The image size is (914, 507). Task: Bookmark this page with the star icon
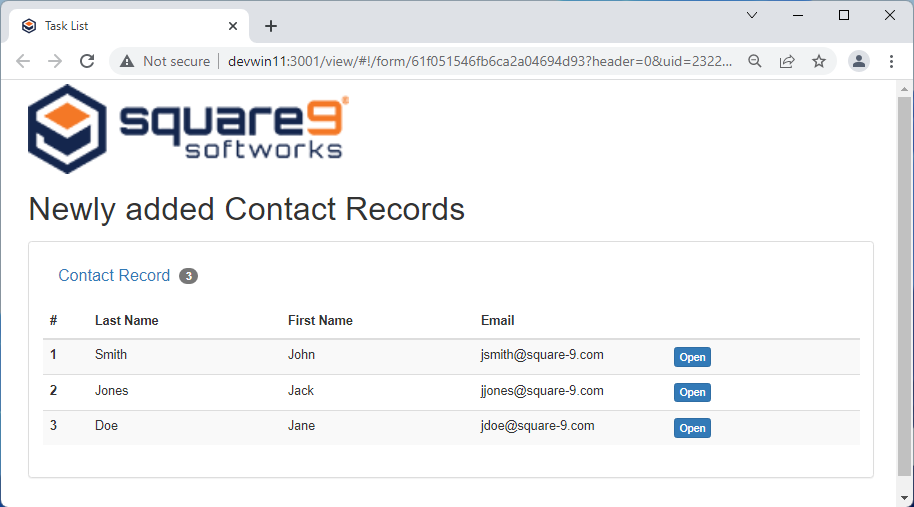[819, 61]
